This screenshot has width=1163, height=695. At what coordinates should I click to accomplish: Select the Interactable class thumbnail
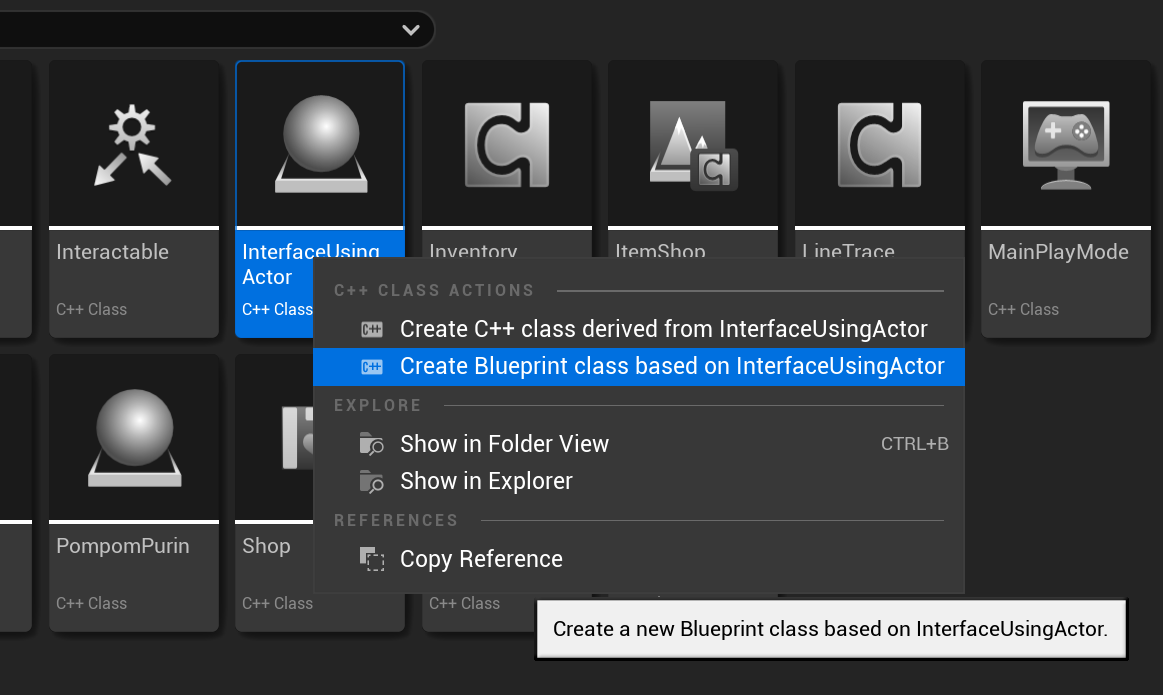134,144
